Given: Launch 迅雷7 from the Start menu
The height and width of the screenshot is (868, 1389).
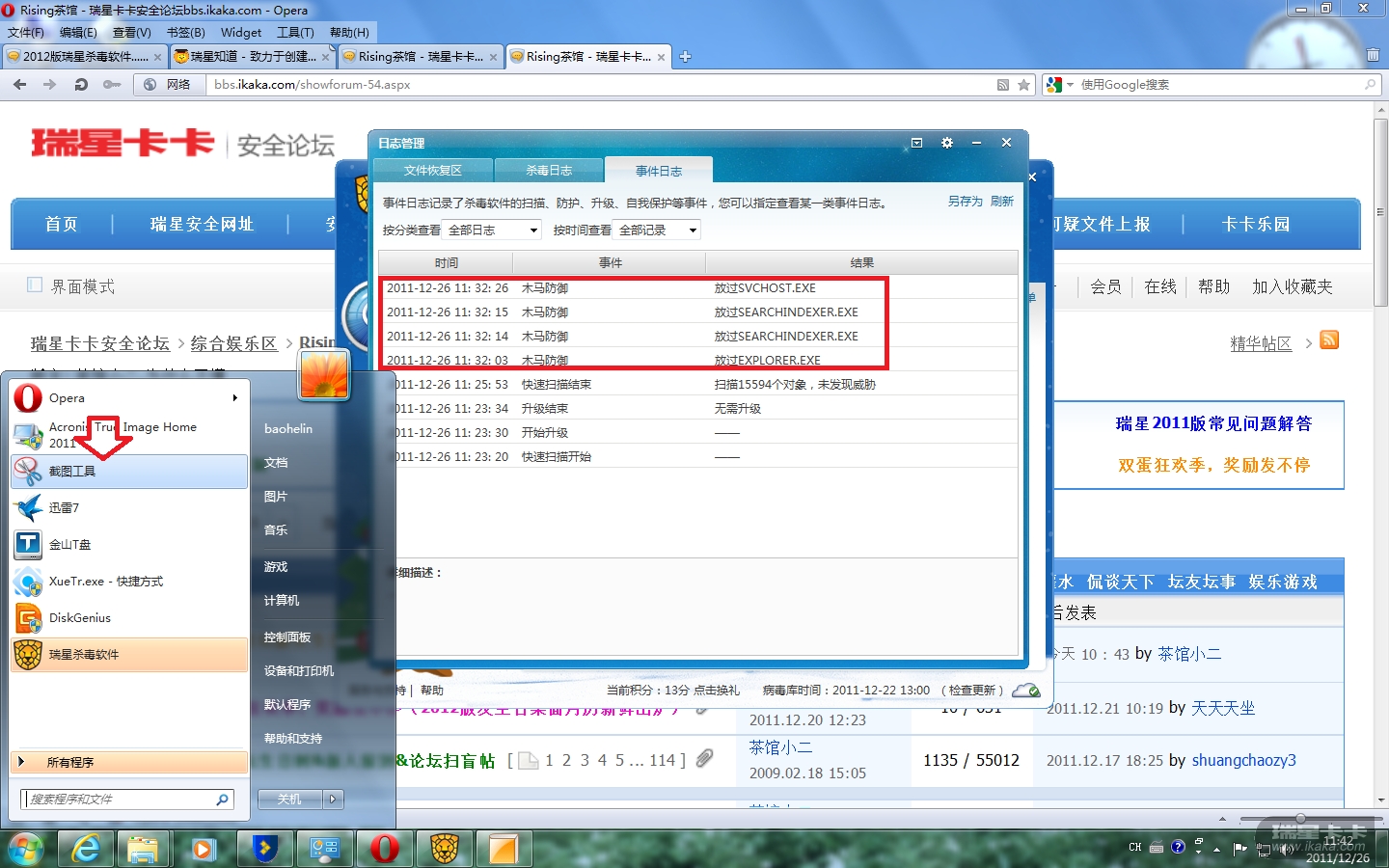Looking at the screenshot, I should (x=129, y=508).
